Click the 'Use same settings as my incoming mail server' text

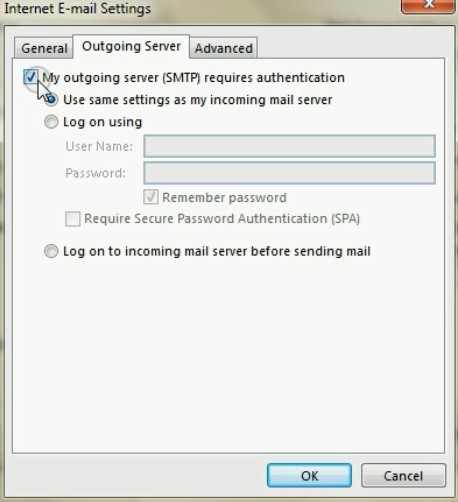[198, 100]
